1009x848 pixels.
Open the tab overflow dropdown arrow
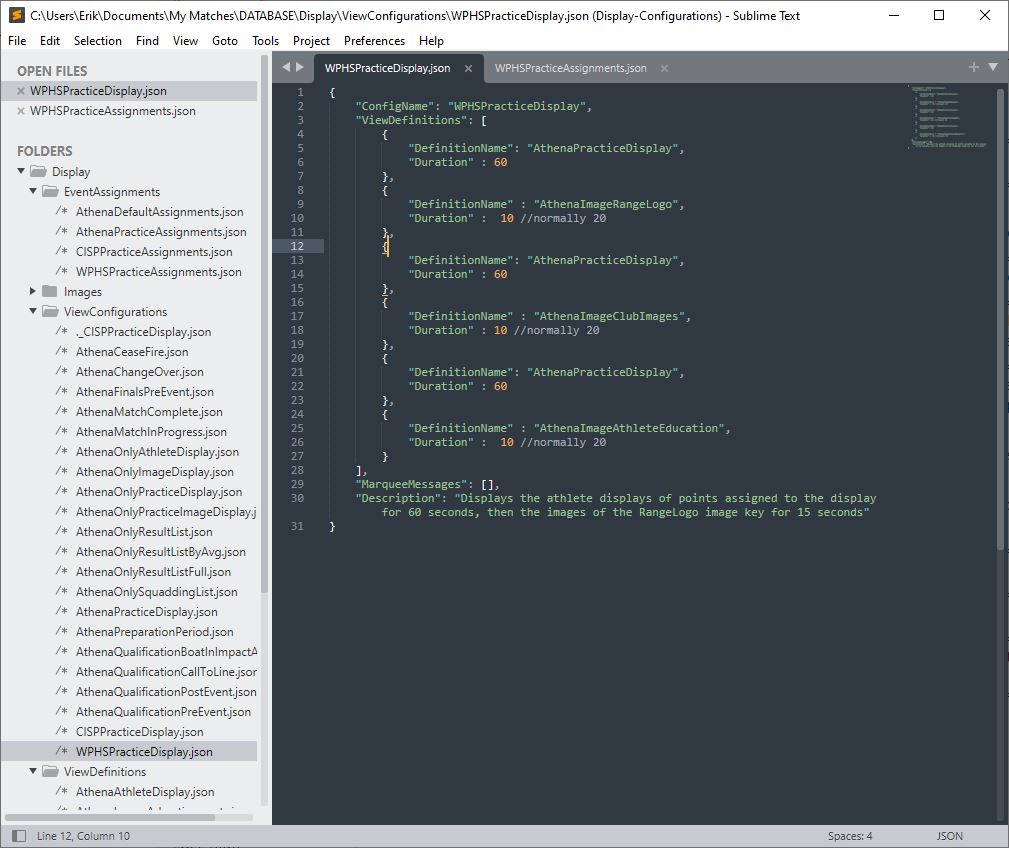coord(991,66)
